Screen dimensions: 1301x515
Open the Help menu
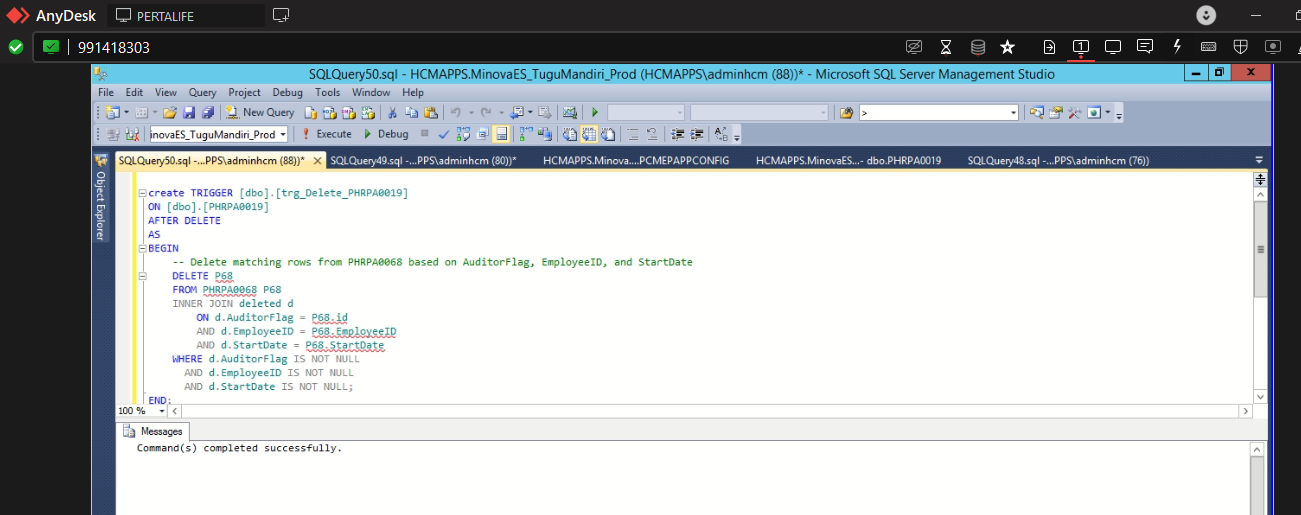tap(413, 92)
